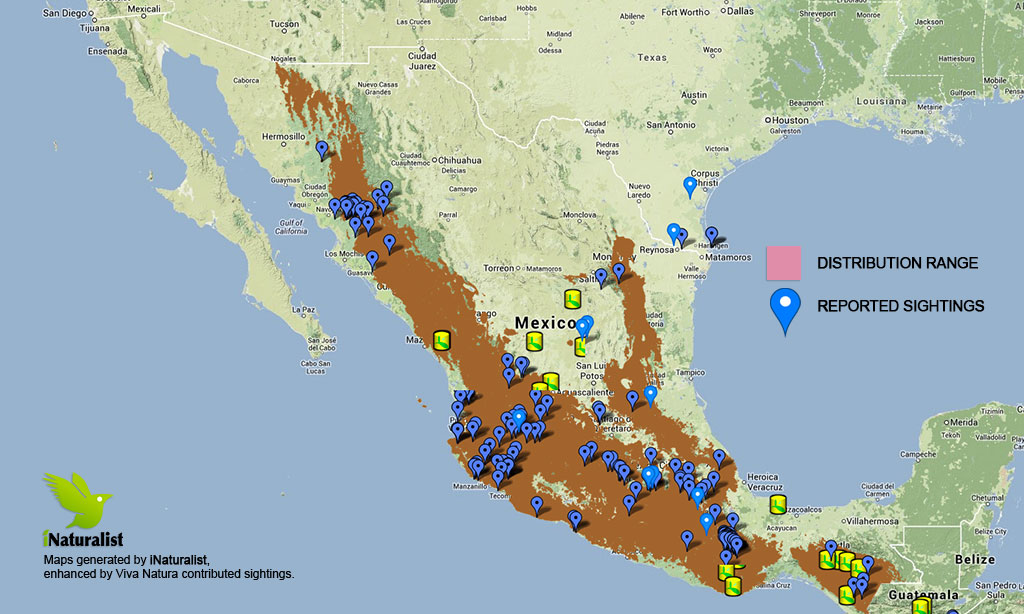Screen dimensions: 1024x614
Task: Click the Mexico country label
Action: pyautogui.click(x=546, y=323)
